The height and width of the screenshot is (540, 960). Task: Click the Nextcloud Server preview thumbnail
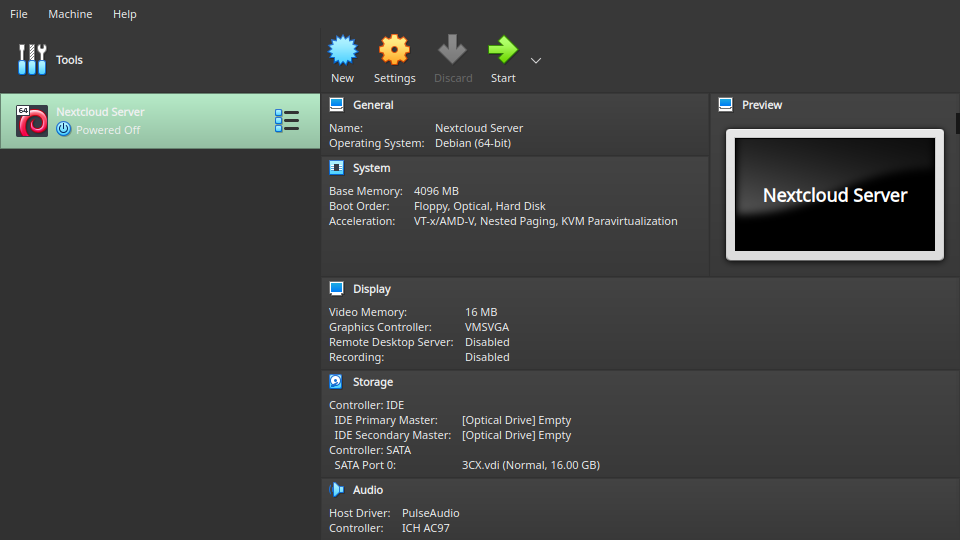pos(834,195)
